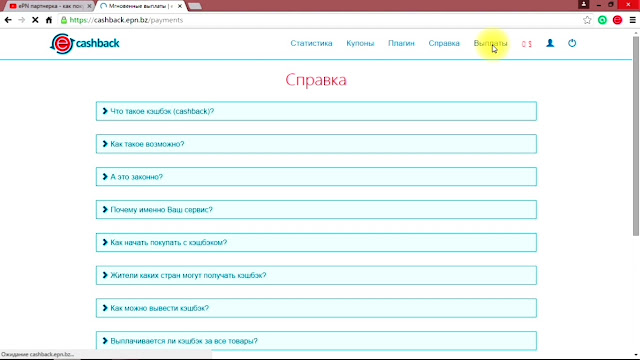This screenshot has height=360, width=640.
Task: Switch to ePN партнерка YouTube tab
Action: click(49, 6)
